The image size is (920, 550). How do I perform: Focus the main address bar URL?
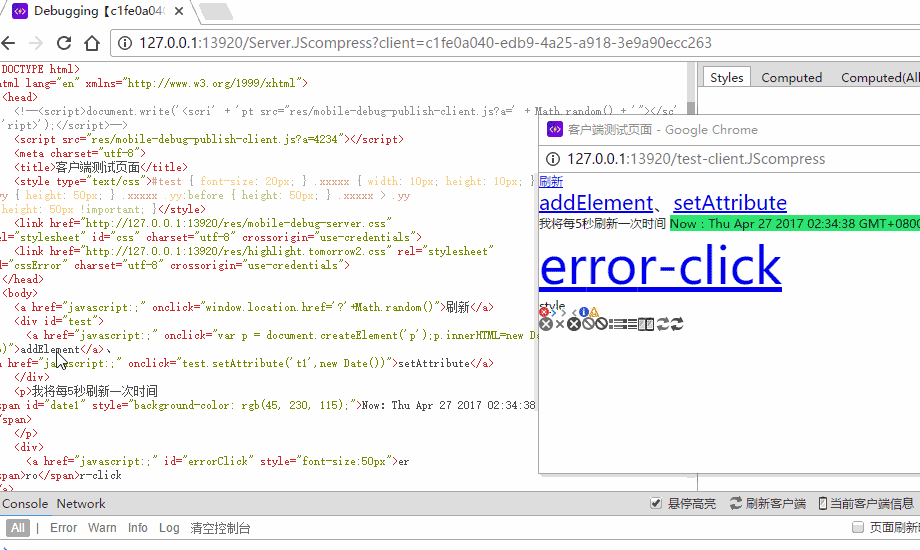425,43
